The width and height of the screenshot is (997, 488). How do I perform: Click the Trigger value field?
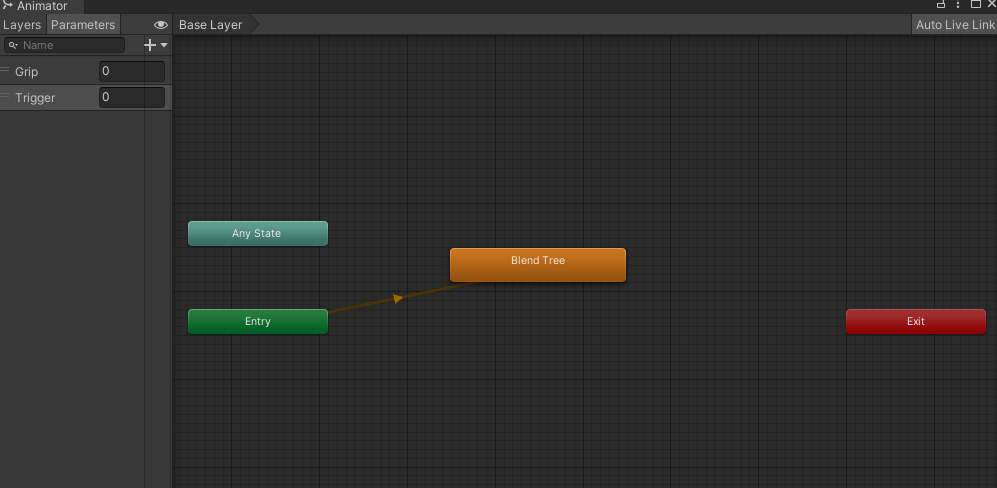(132, 97)
